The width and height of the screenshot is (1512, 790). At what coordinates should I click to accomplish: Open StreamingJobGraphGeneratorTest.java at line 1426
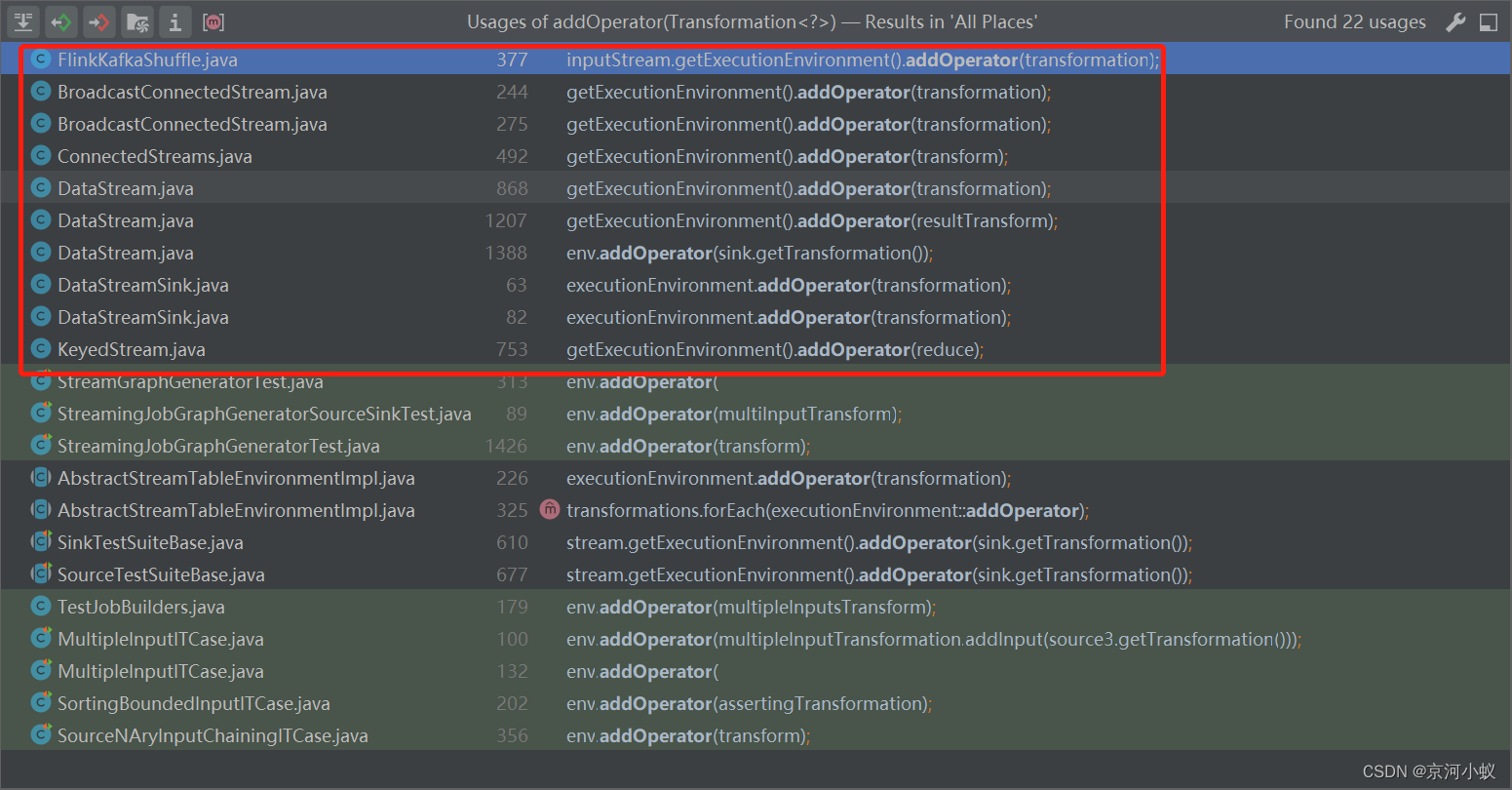[x=756, y=446]
